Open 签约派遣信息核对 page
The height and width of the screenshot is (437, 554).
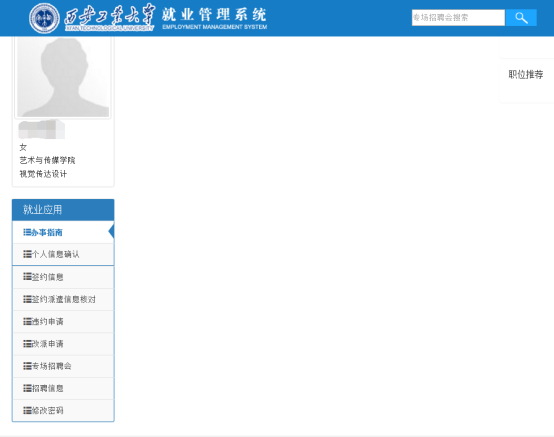pos(63,299)
